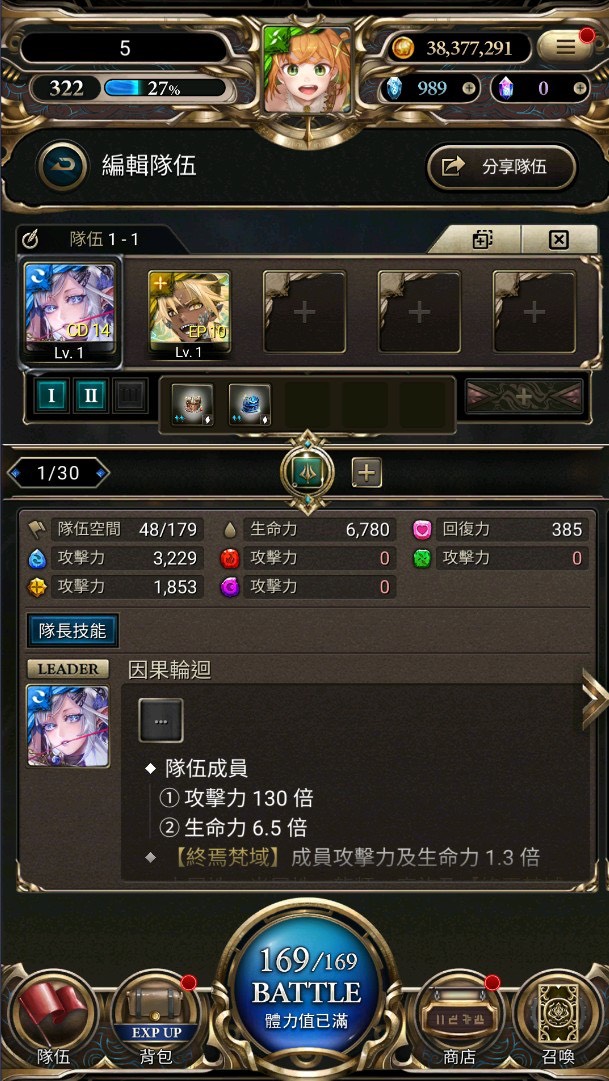The width and height of the screenshot is (609, 1081).
Task: Add purple crystals with the plus icon
Action: point(579,88)
